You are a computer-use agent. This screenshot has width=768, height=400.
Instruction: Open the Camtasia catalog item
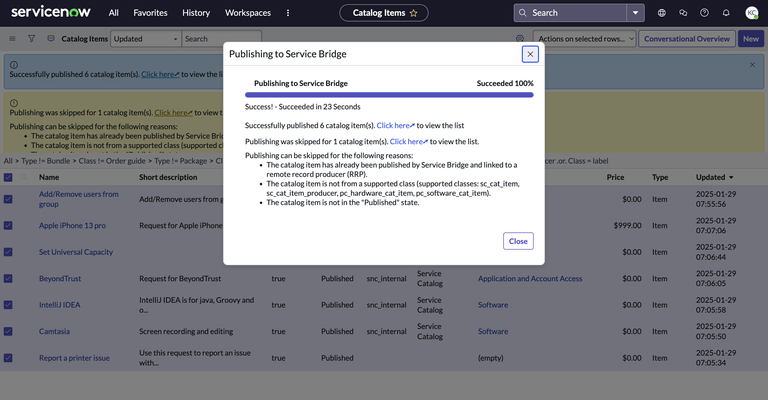coord(54,331)
